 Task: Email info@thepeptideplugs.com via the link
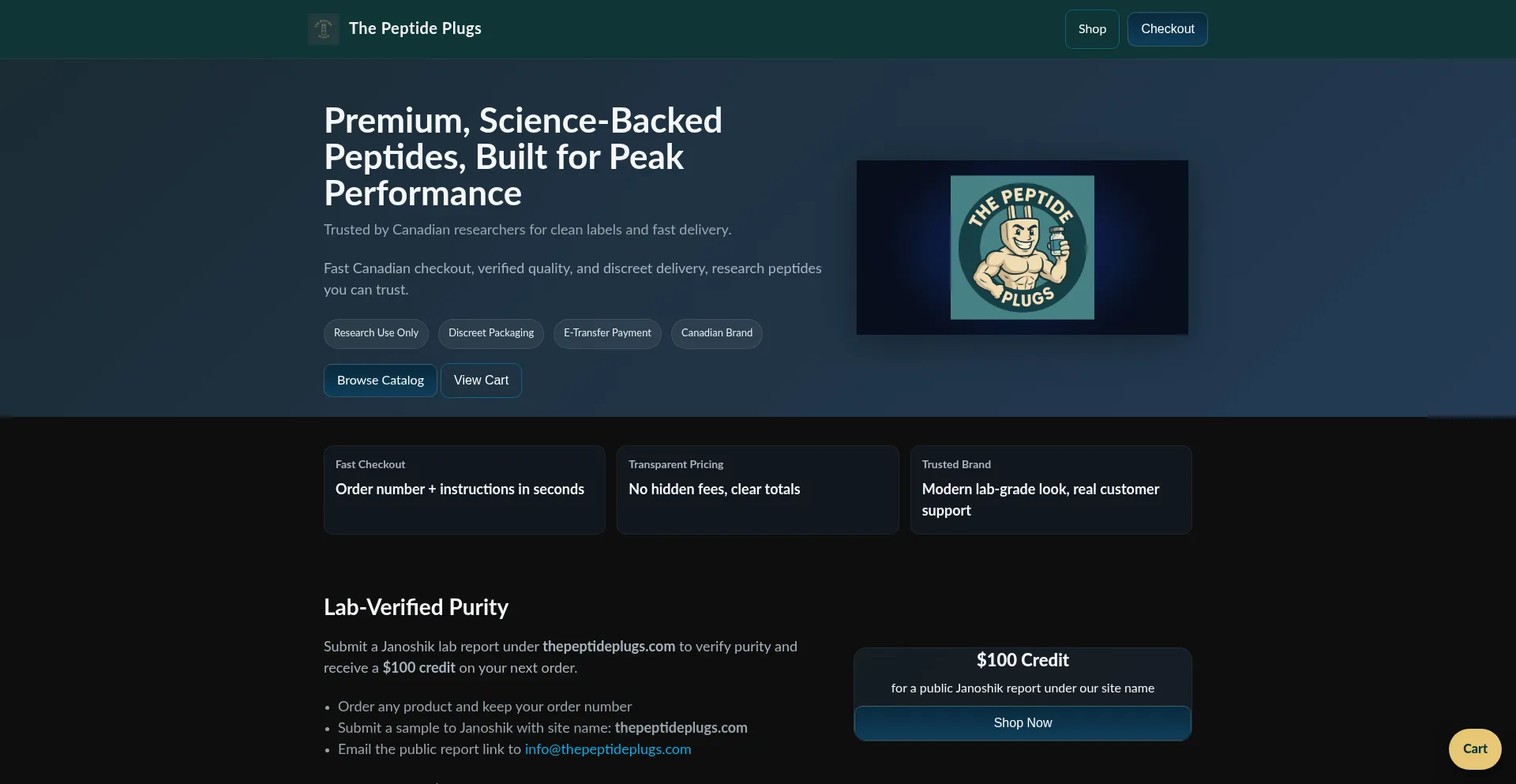tap(608, 749)
